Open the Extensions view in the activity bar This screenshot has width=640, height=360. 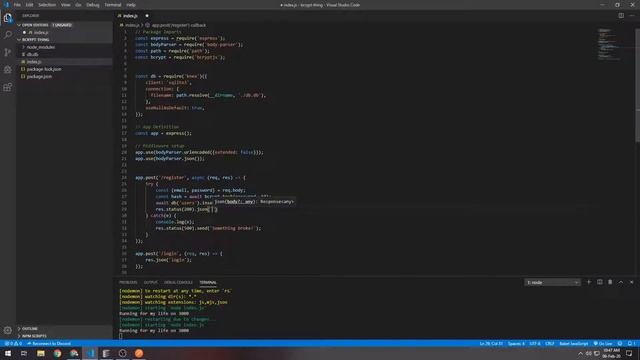tap(8, 87)
